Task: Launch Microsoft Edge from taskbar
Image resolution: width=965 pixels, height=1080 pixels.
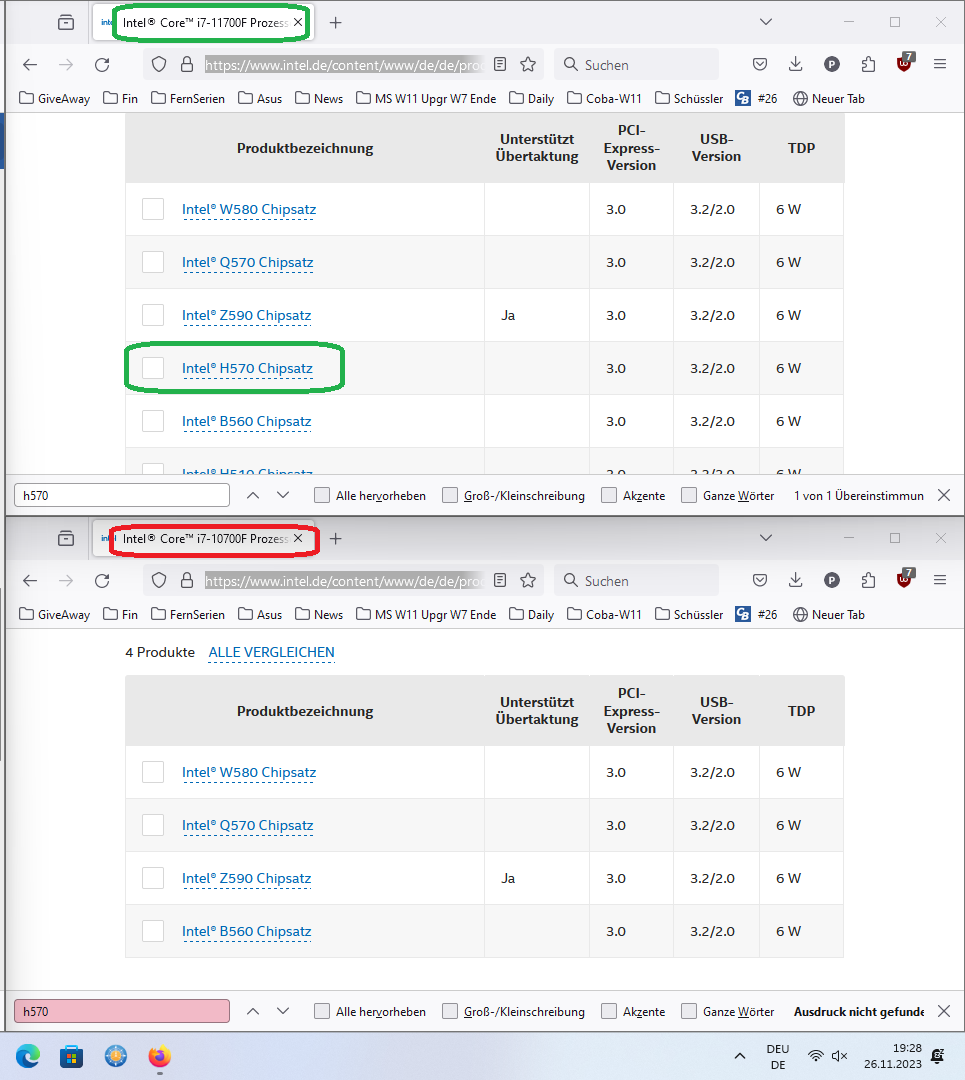Action: (28, 1056)
